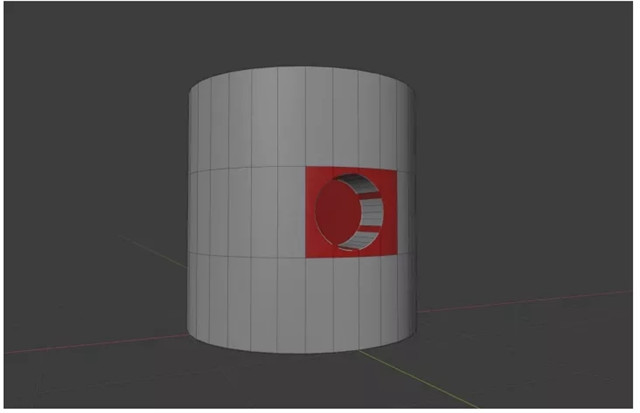This screenshot has width=640, height=413.
Task: Click the cylinder's top rim edge
Action: pos(300,68)
